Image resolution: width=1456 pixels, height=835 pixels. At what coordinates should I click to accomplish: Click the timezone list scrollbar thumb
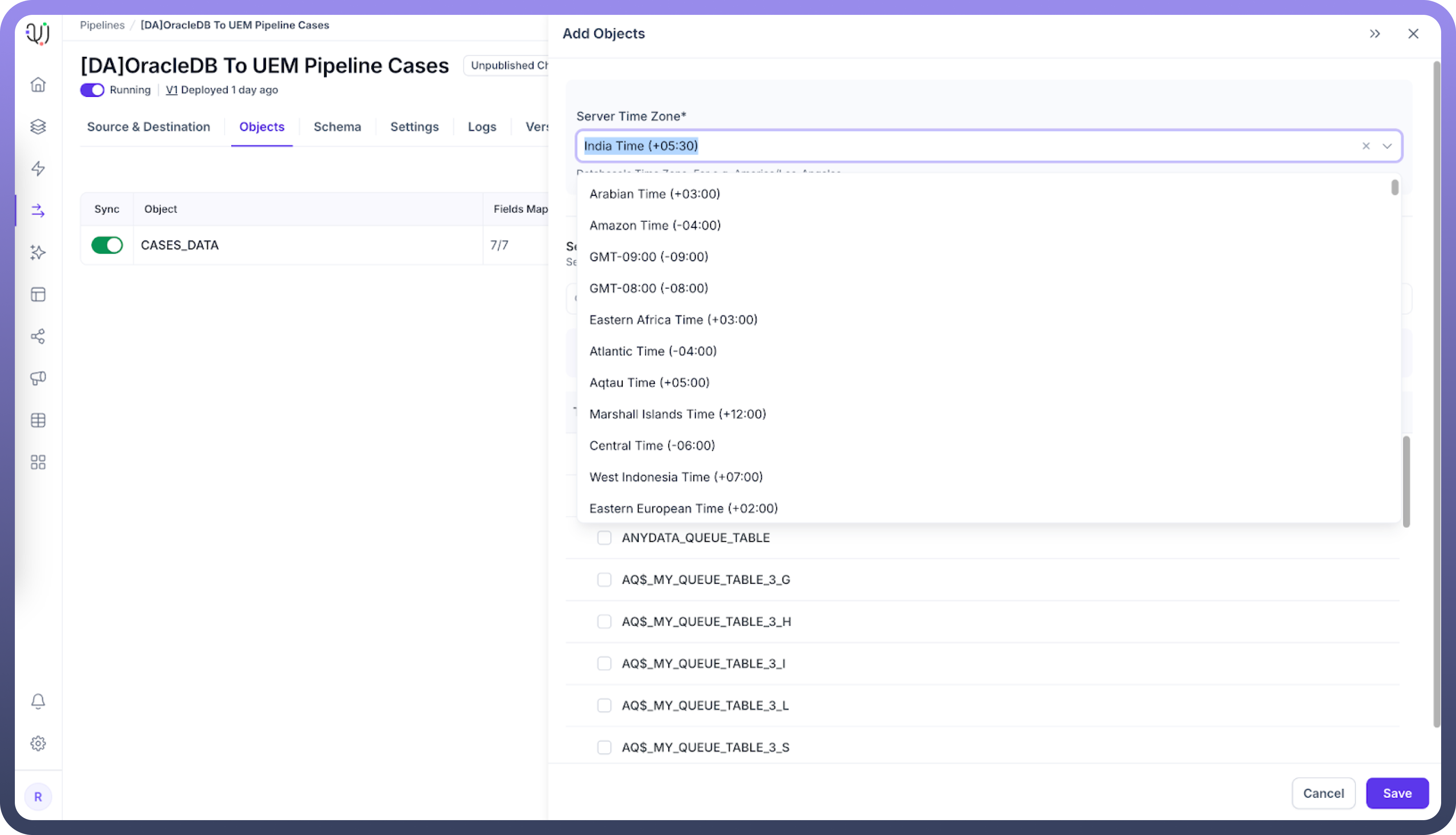coord(1395,188)
